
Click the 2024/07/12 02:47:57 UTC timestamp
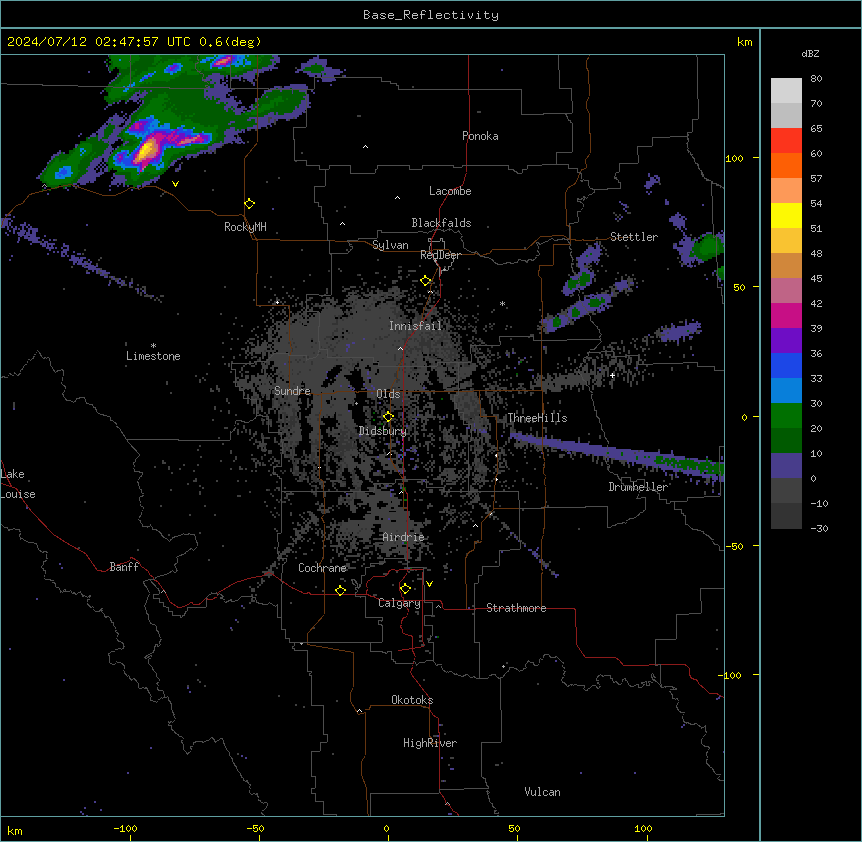point(100,42)
